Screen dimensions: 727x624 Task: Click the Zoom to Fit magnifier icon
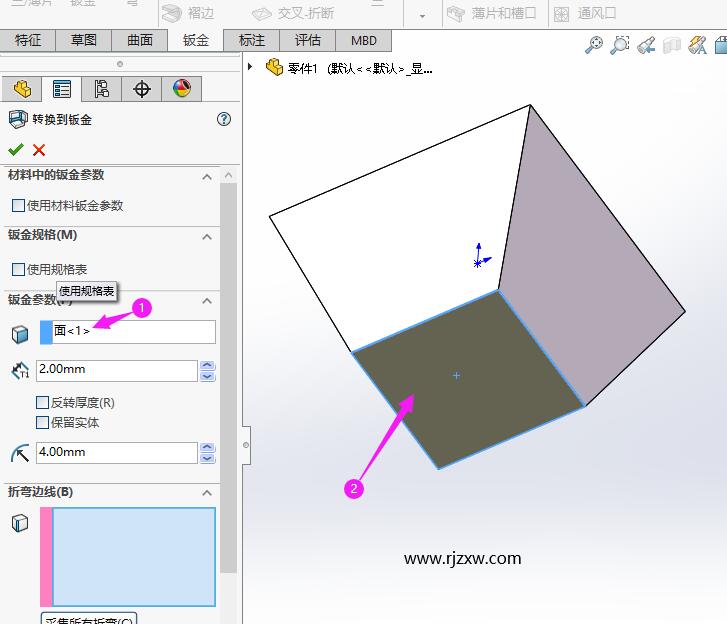pyautogui.click(x=593, y=45)
